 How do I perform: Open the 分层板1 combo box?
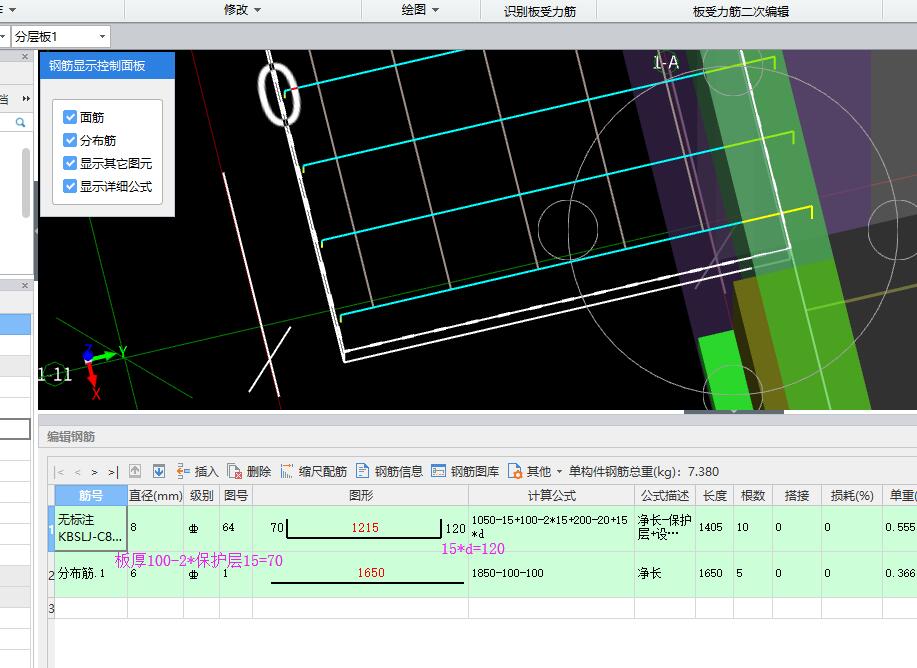(x=60, y=36)
